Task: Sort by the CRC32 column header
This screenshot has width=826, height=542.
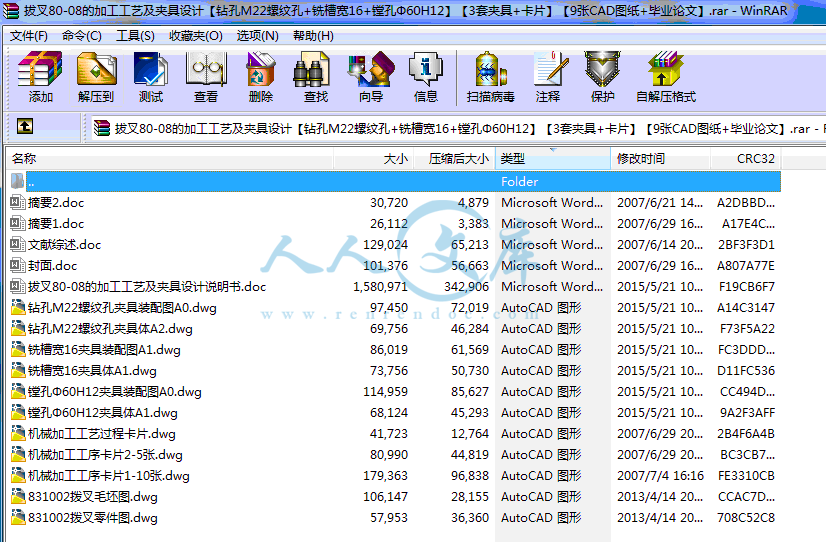Action: click(746, 159)
